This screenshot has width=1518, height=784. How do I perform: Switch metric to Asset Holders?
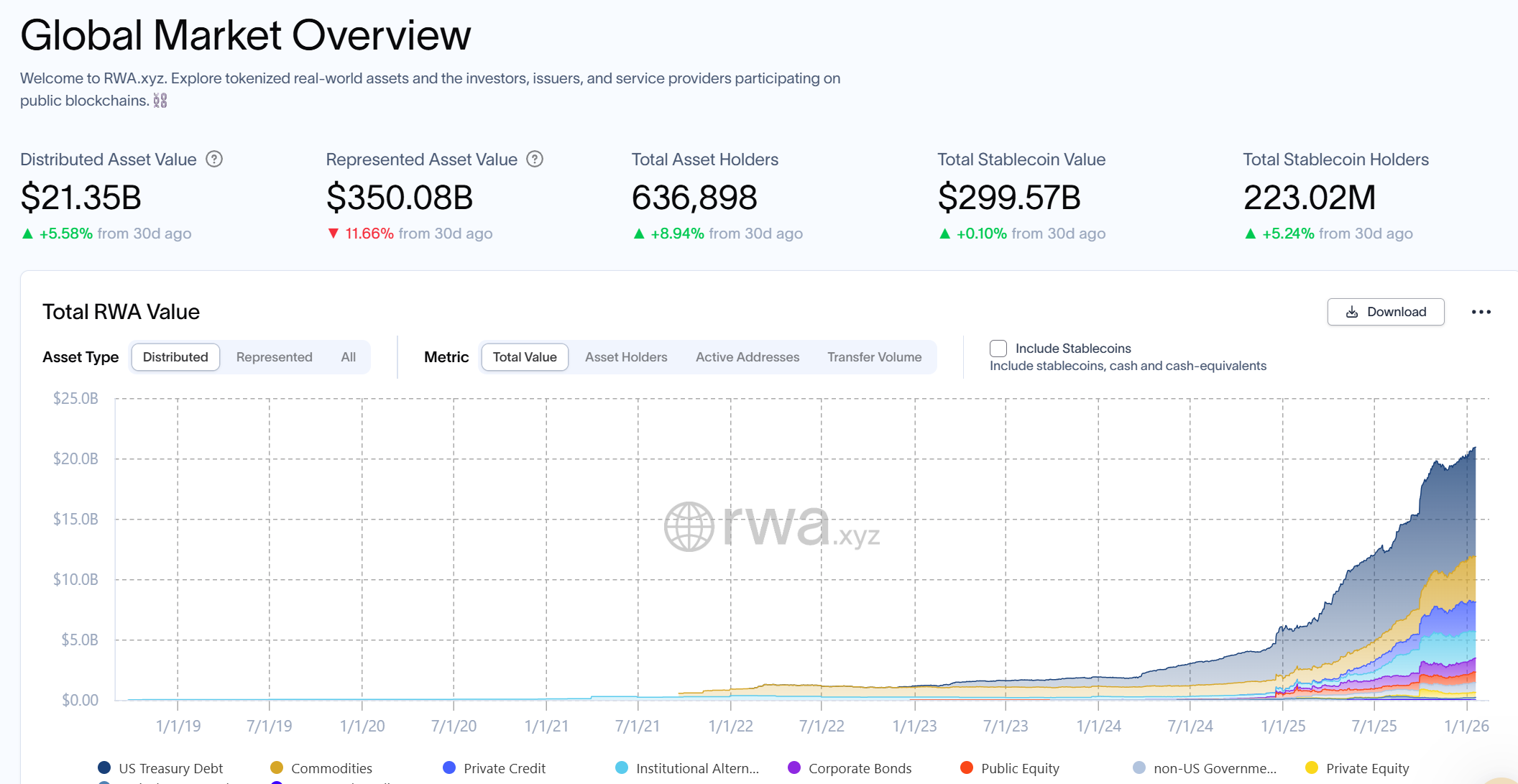[x=625, y=357]
